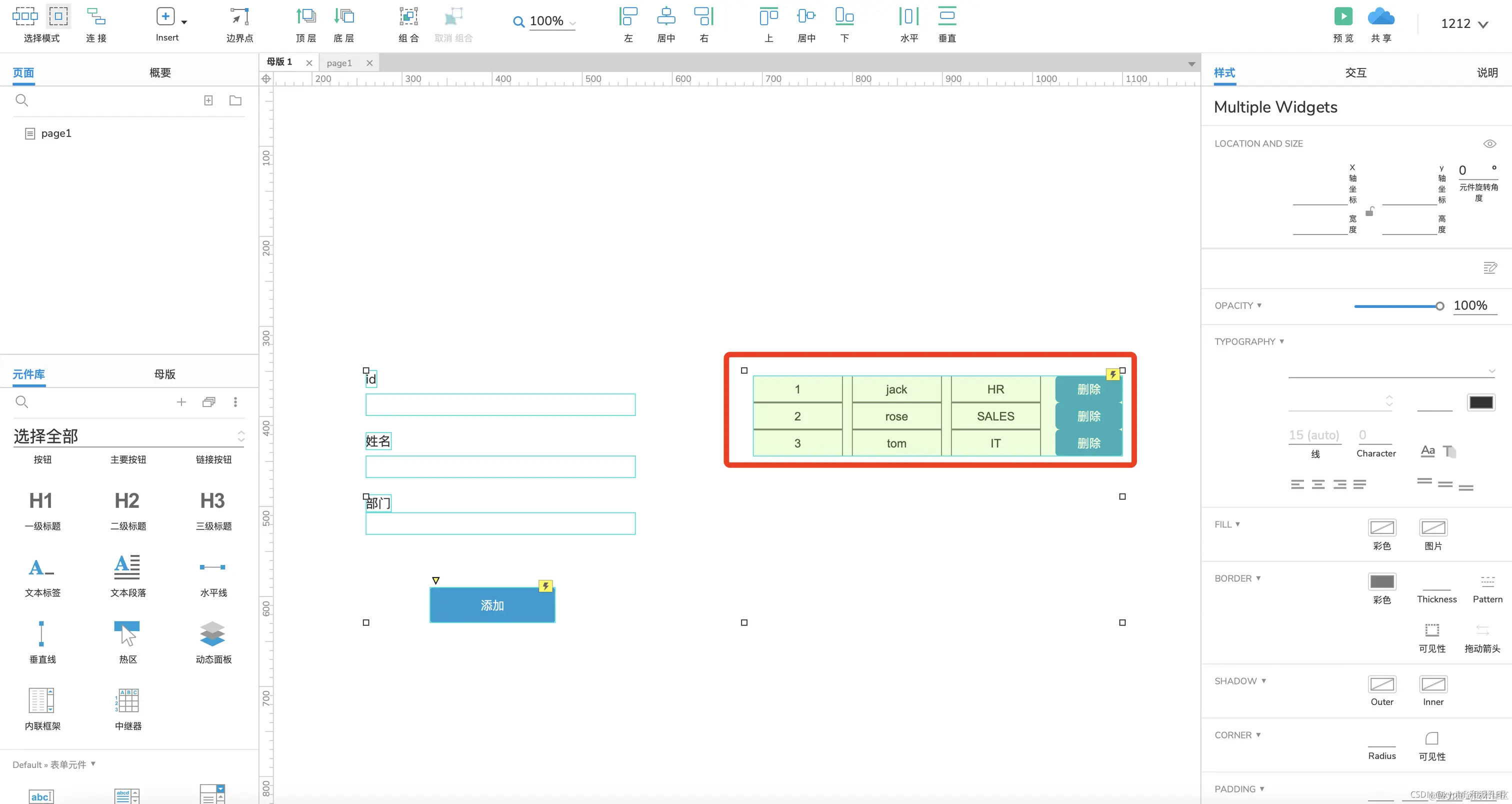
Task: Click the Group widgets icon
Action: (x=408, y=16)
